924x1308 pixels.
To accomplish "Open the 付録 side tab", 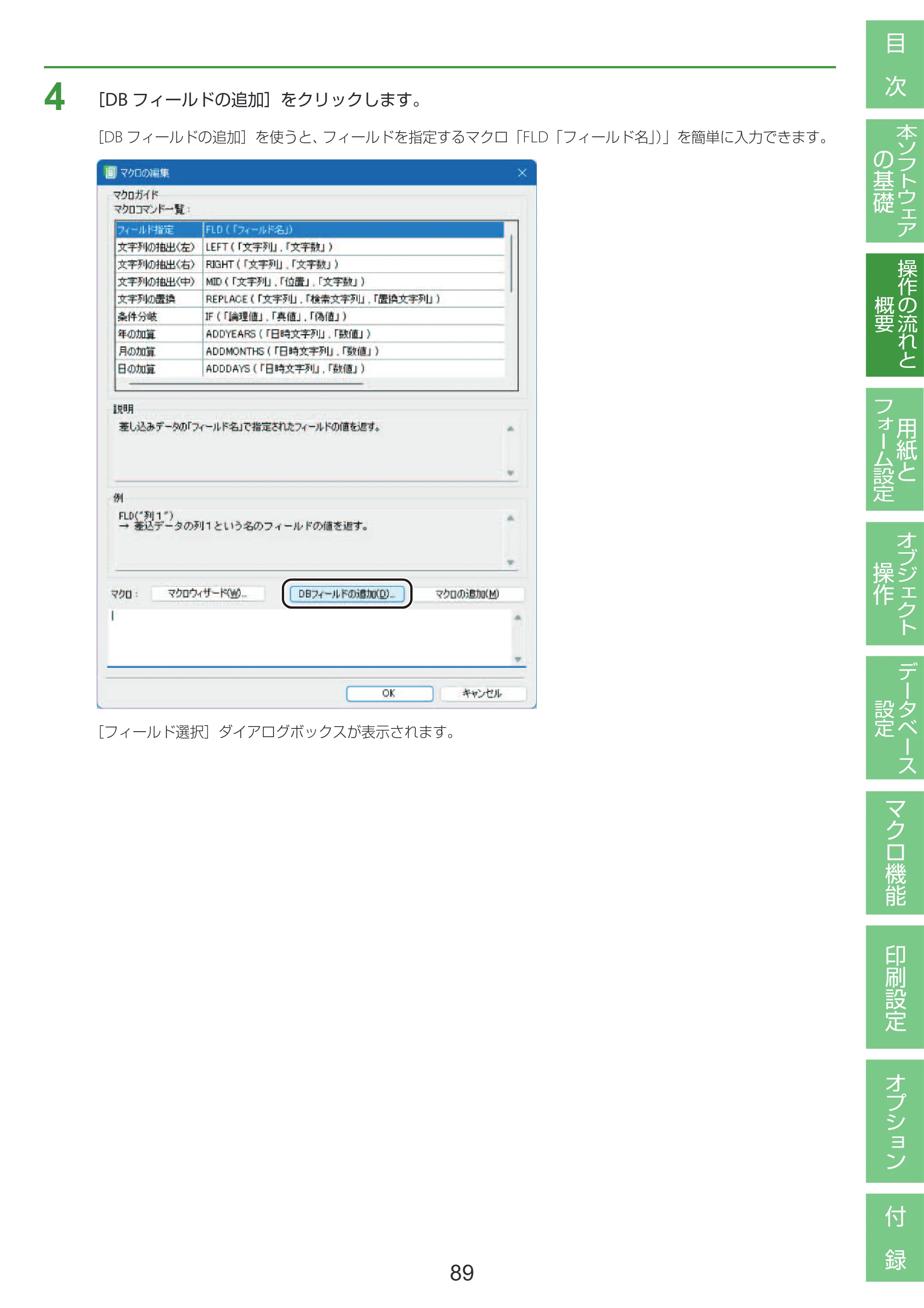I will [x=894, y=1238].
